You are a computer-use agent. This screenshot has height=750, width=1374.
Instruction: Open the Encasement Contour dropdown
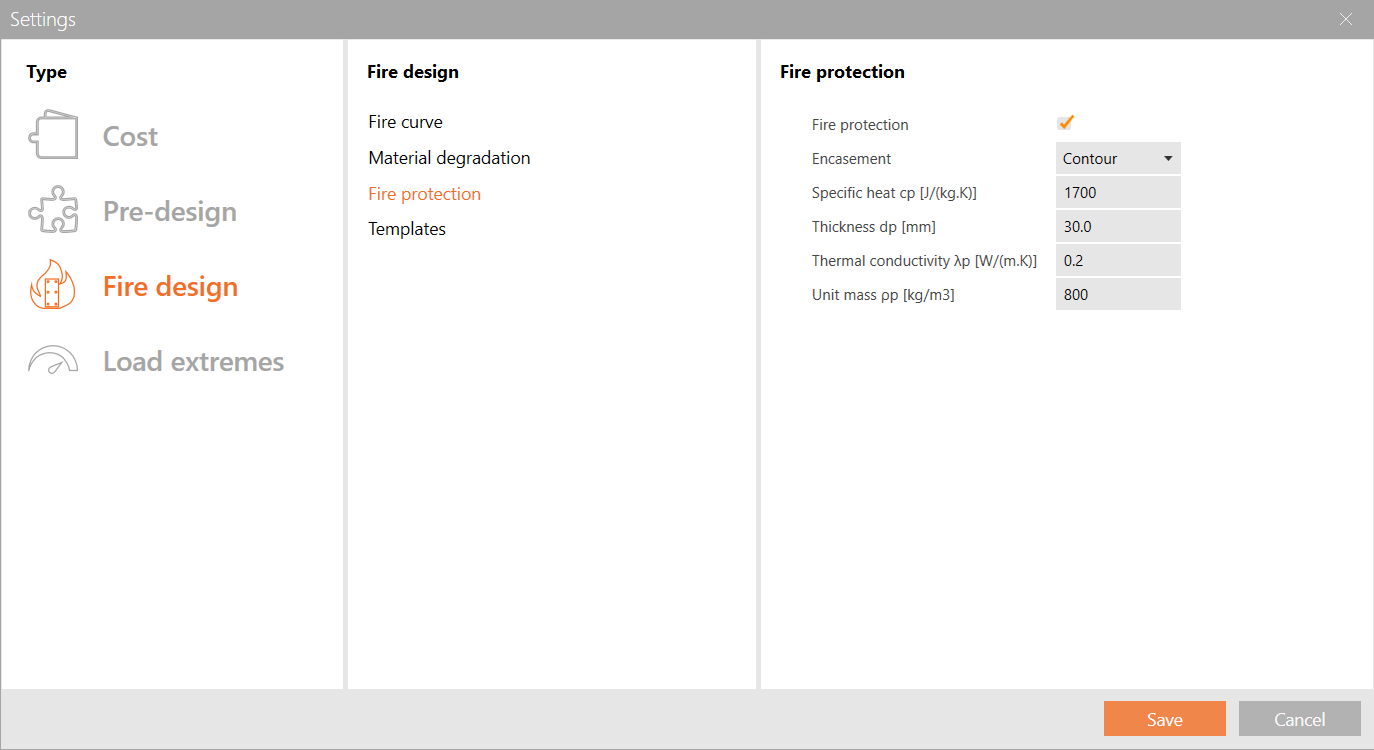tap(1118, 158)
